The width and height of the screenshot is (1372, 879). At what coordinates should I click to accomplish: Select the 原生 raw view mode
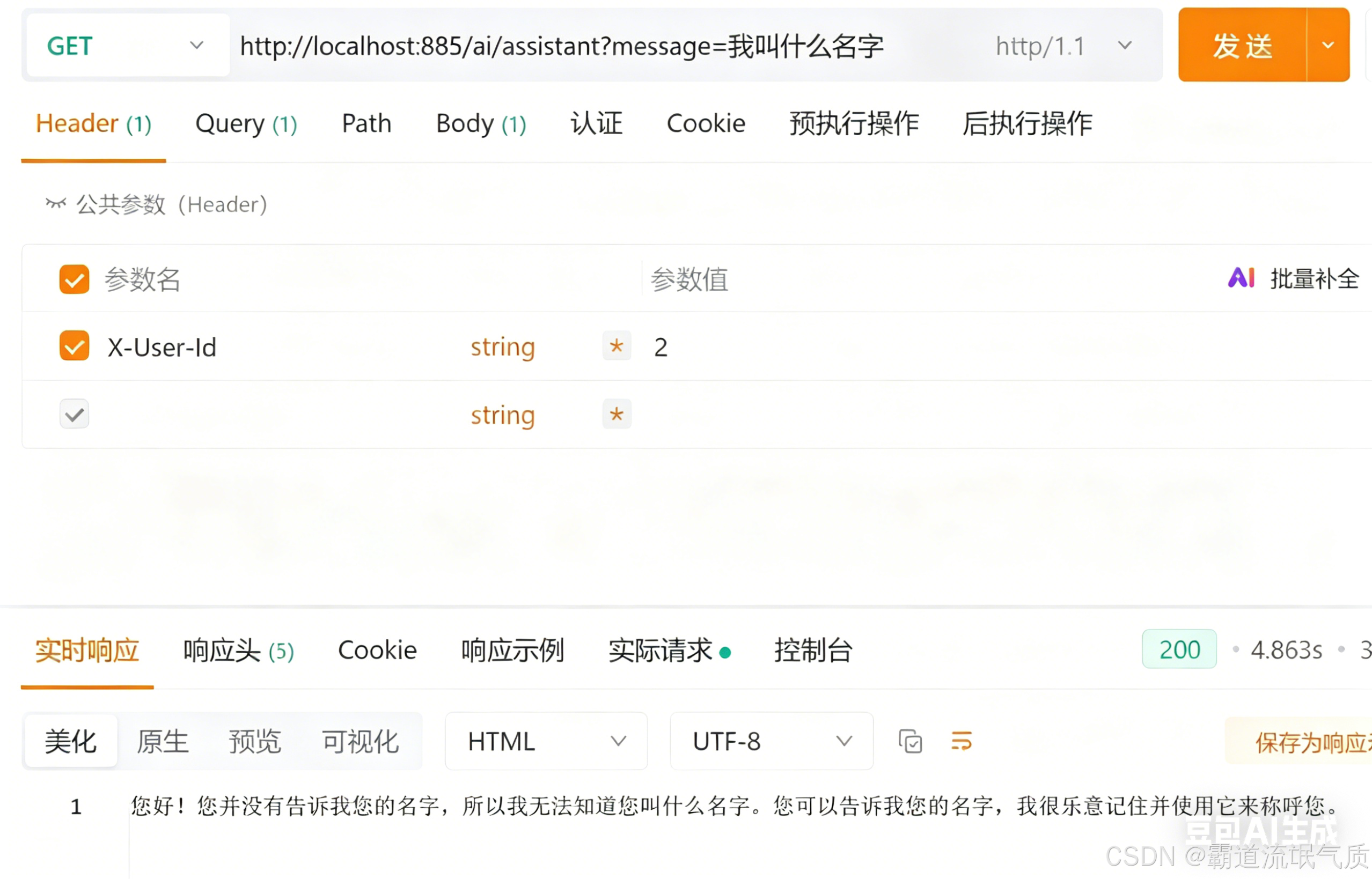(x=163, y=742)
